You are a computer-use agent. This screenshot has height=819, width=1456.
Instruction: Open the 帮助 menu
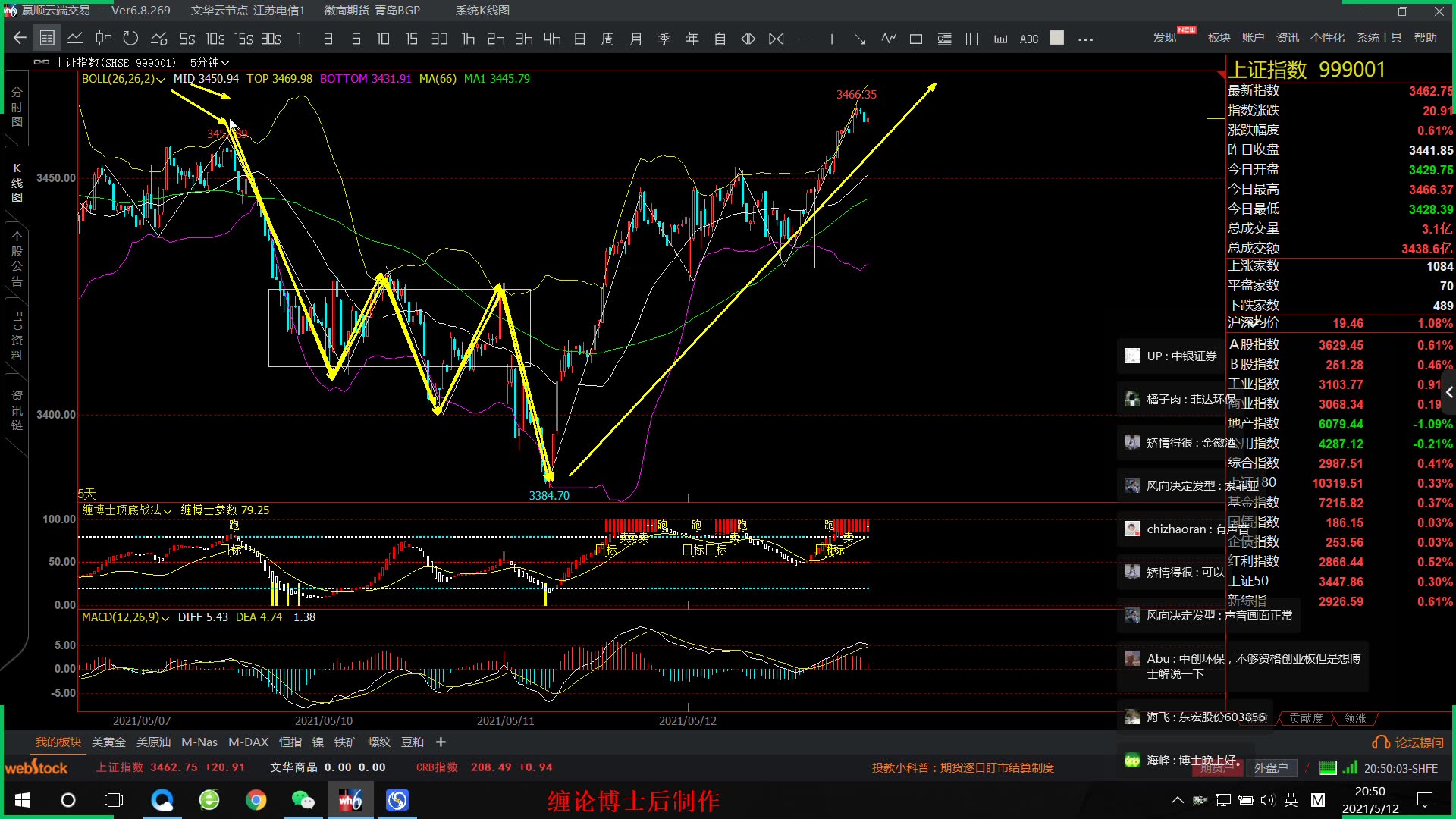(1425, 37)
